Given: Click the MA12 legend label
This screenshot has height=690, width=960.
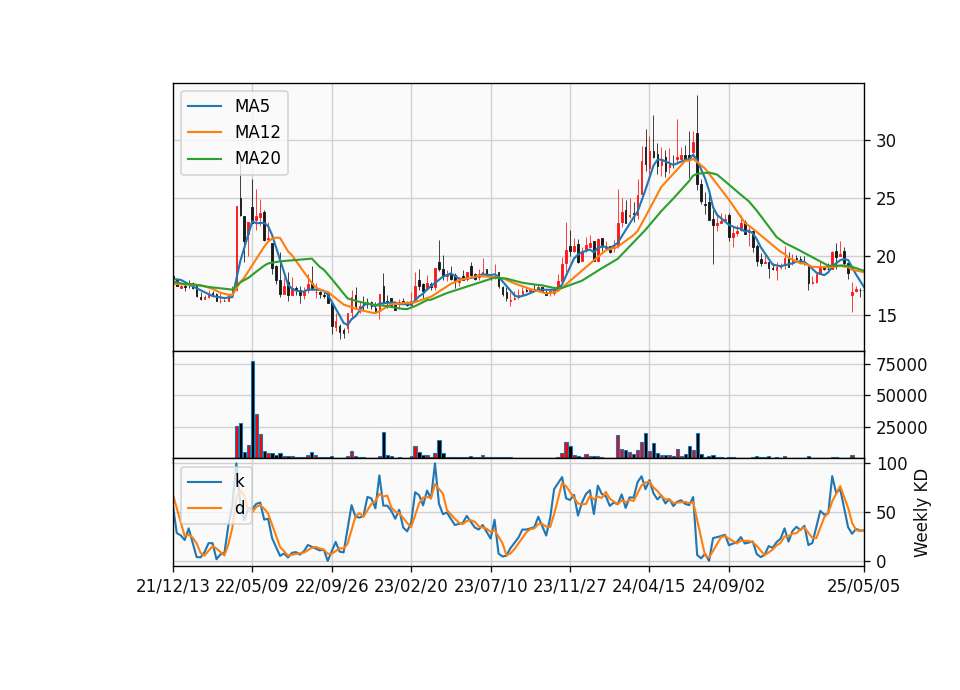Looking at the screenshot, I should pyautogui.click(x=257, y=132).
